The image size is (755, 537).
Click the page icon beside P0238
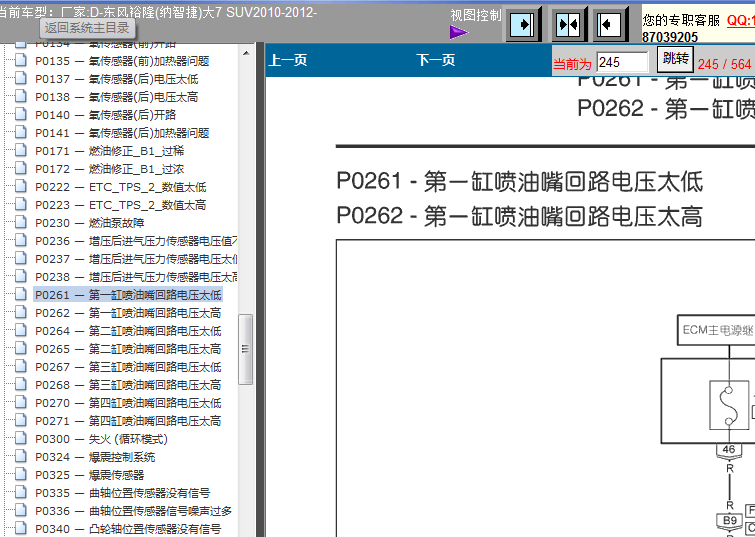click(21, 276)
